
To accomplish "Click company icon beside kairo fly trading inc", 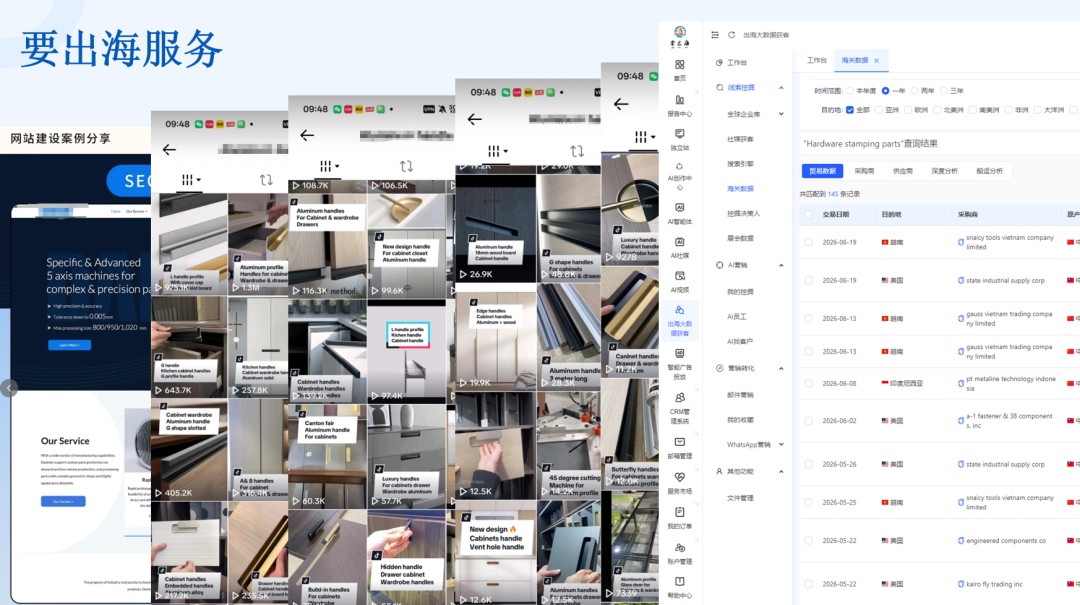I will (x=961, y=584).
